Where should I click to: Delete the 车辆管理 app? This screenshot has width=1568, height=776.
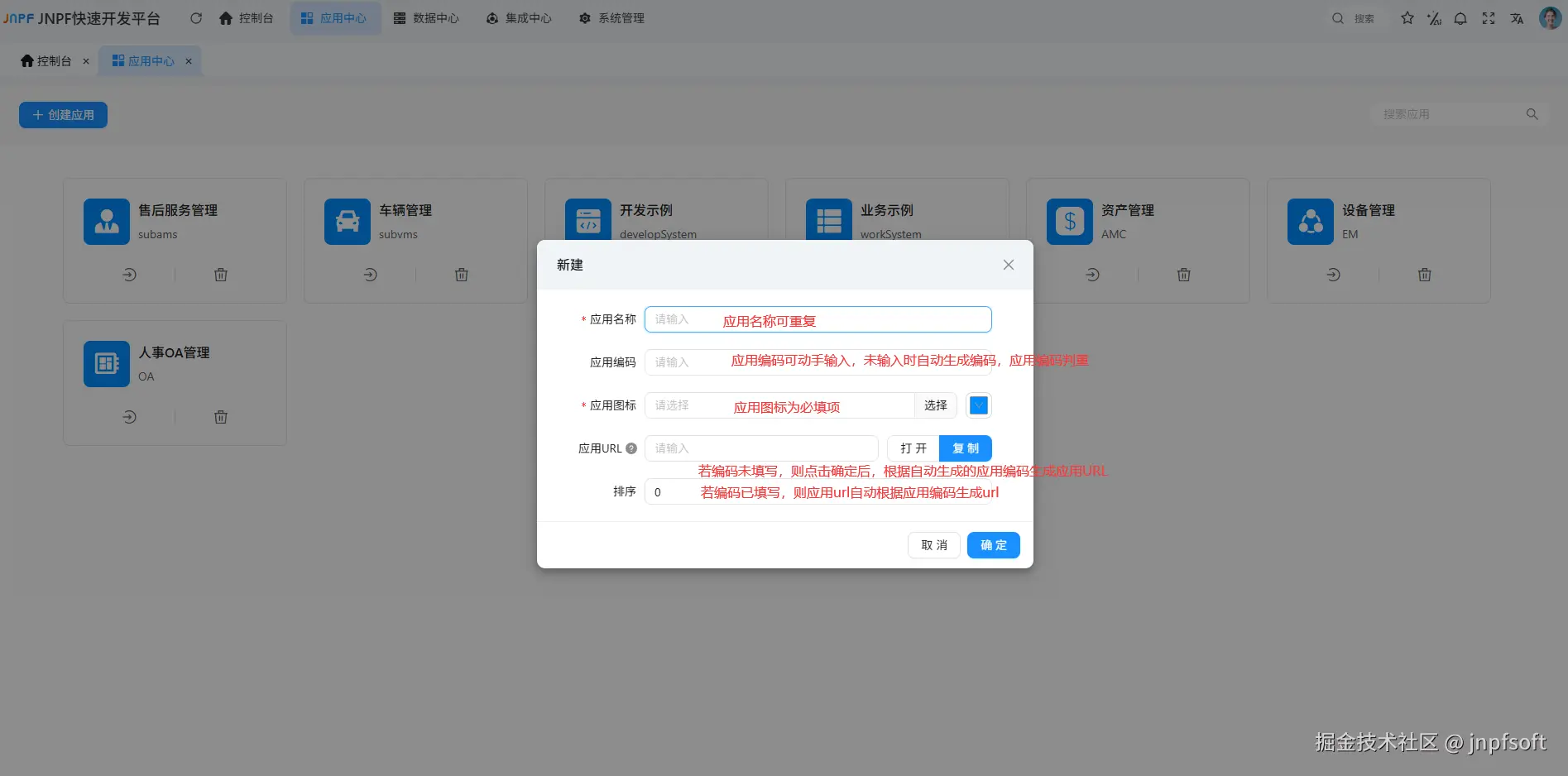tap(462, 275)
